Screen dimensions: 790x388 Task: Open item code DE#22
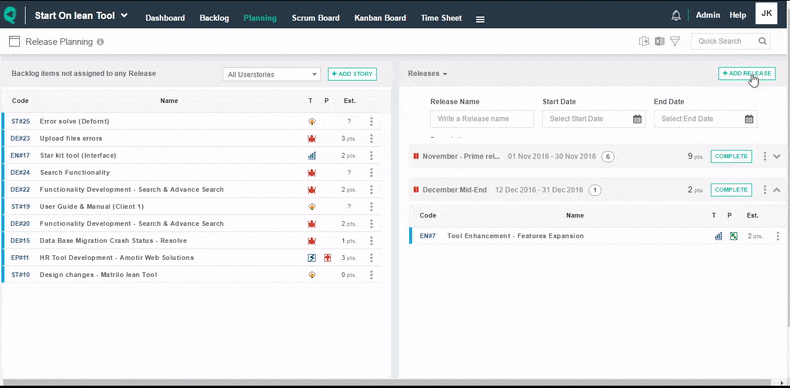tap(21, 189)
